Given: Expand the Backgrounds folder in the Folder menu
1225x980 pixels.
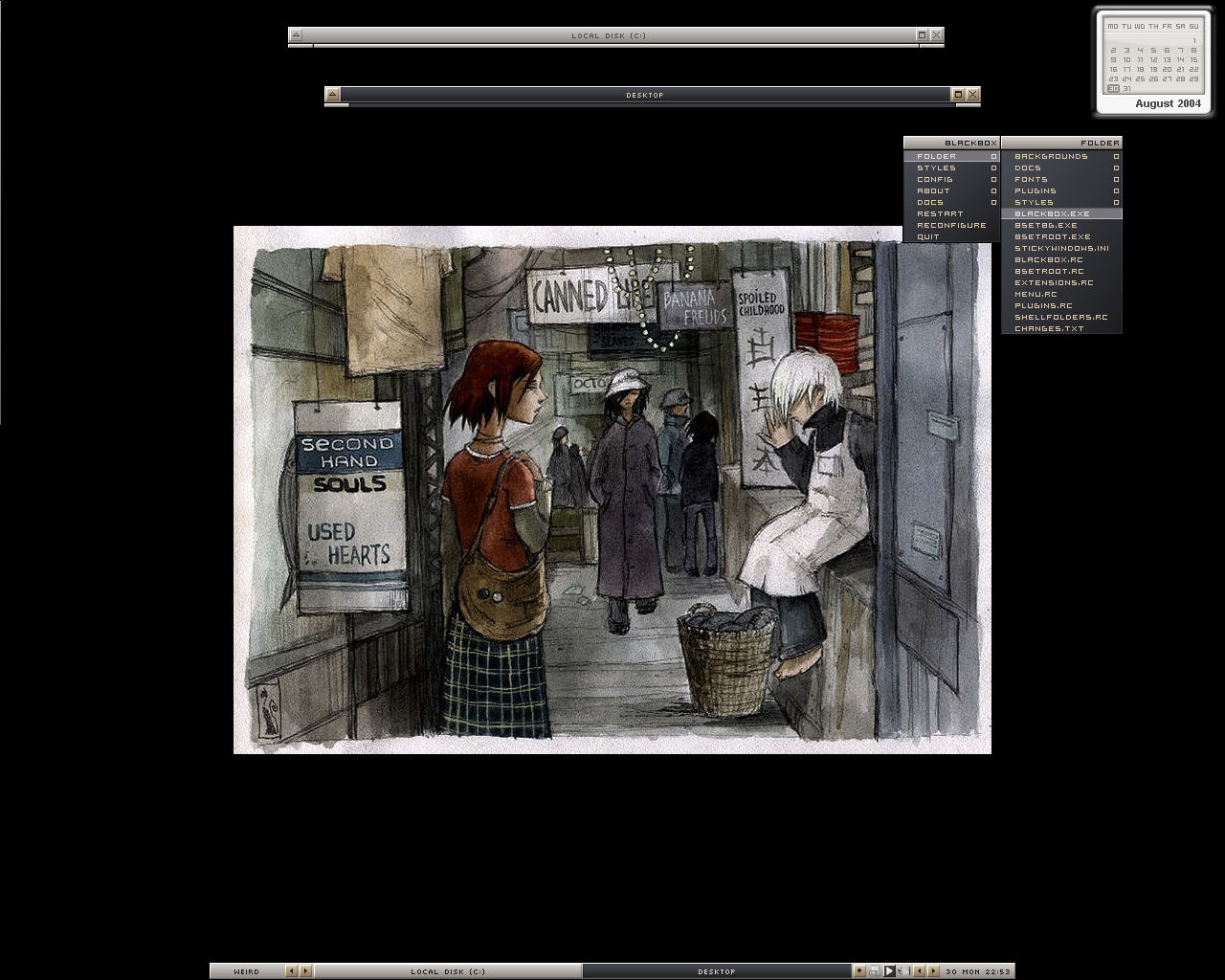Looking at the screenshot, I should point(1061,156).
